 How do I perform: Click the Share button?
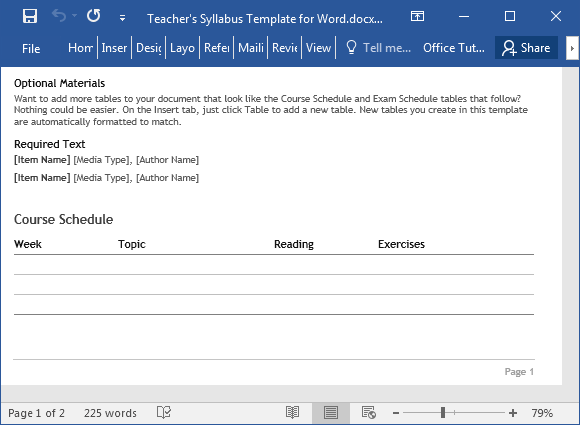526,48
